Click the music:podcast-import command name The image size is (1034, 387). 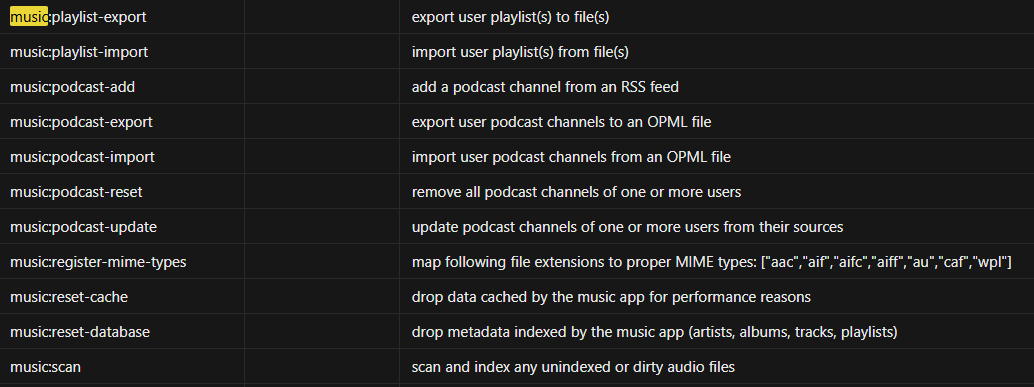point(82,157)
